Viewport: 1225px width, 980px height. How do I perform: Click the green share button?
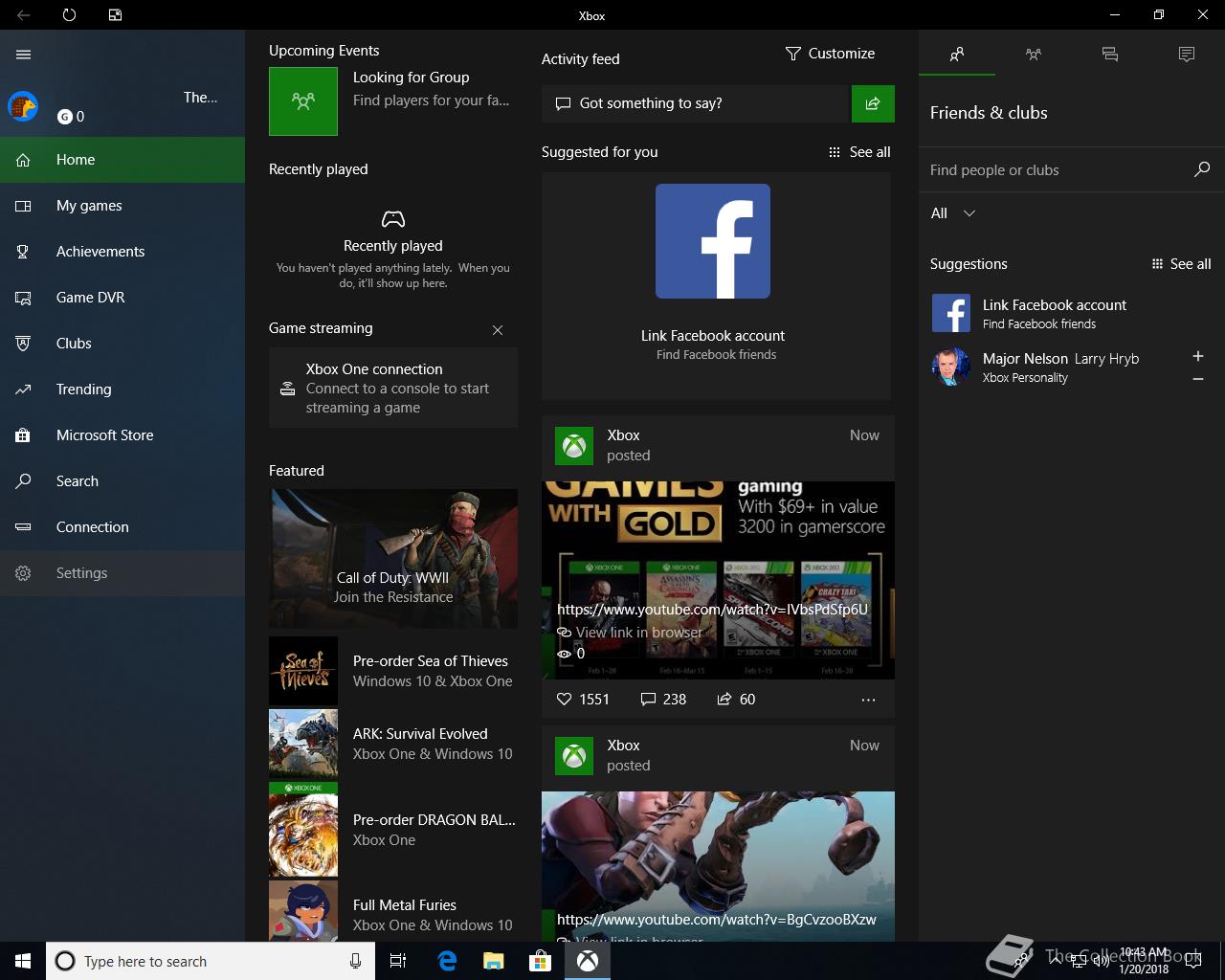pos(873,103)
